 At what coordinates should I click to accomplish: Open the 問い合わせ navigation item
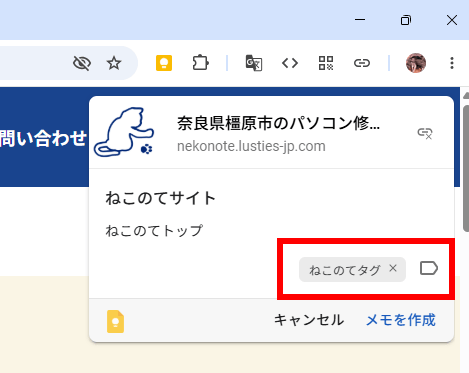[43, 138]
